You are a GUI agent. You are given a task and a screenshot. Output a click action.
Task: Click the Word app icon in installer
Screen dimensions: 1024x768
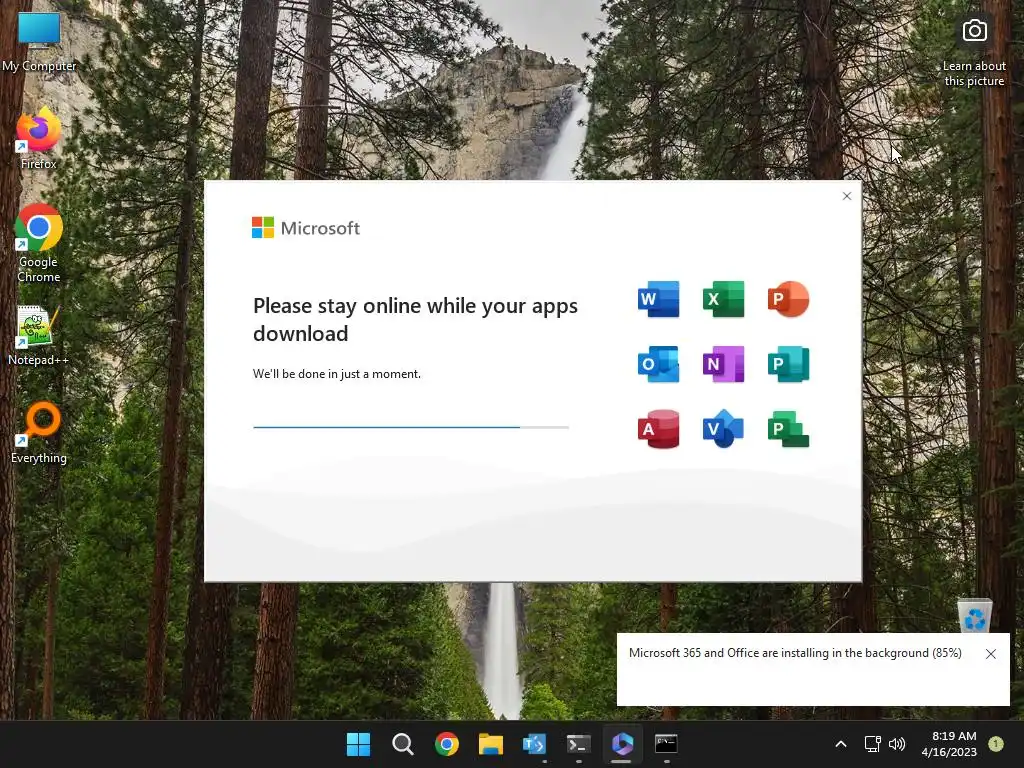click(658, 299)
